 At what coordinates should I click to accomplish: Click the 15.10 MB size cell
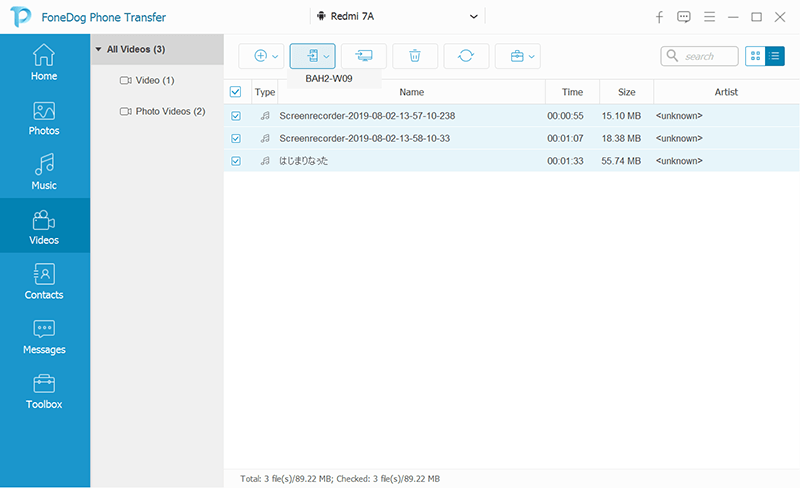pyautogui.click(x=621, y=116)
